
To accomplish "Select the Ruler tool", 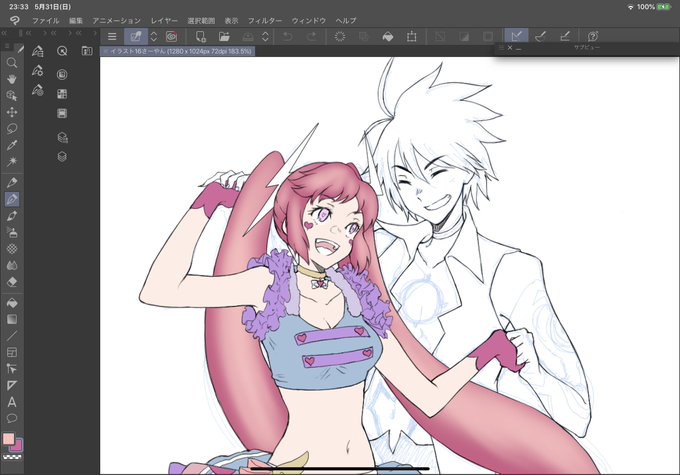I will (x=12, y=385).
